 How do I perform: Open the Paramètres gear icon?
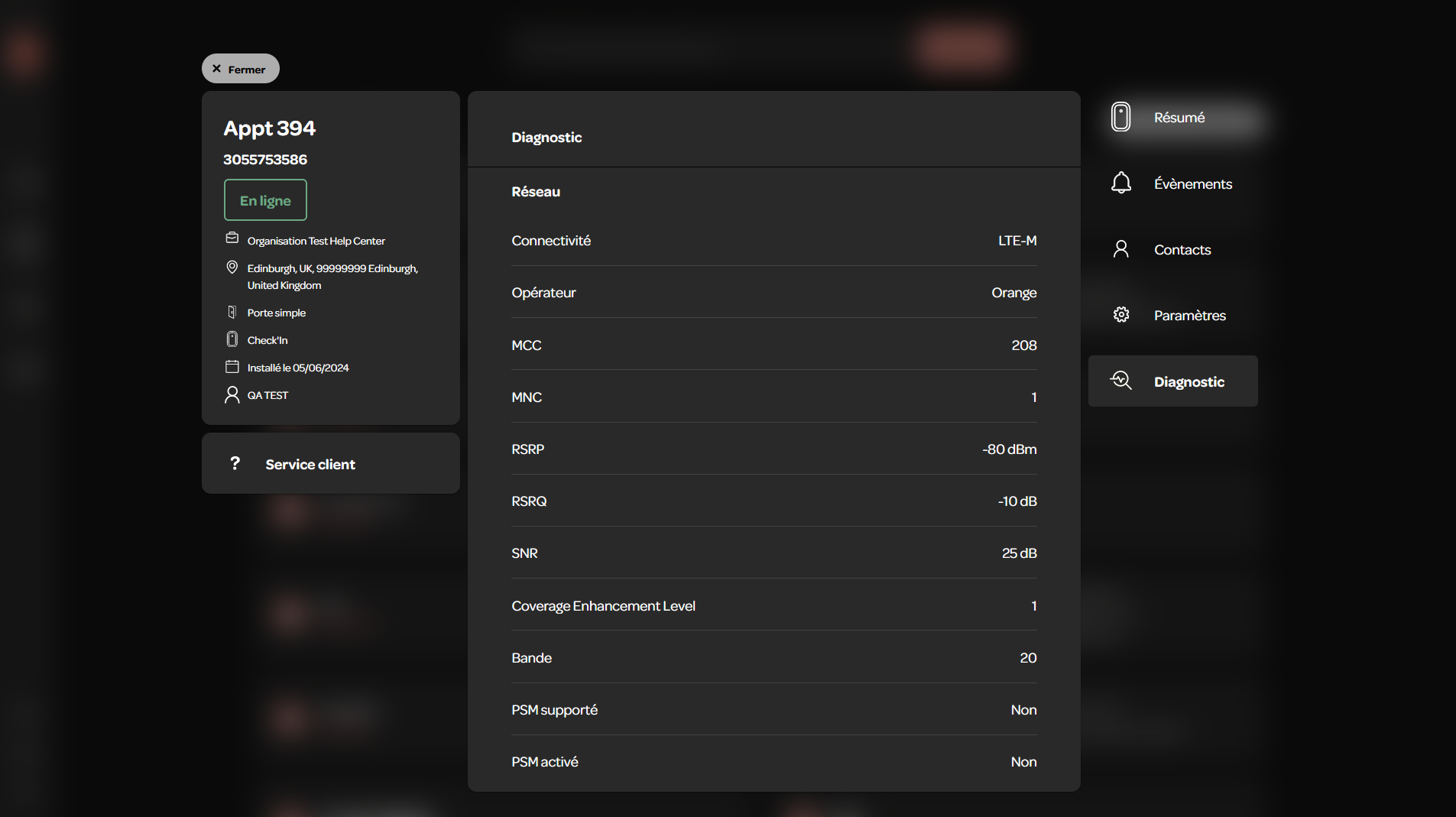coord(1120,315)
